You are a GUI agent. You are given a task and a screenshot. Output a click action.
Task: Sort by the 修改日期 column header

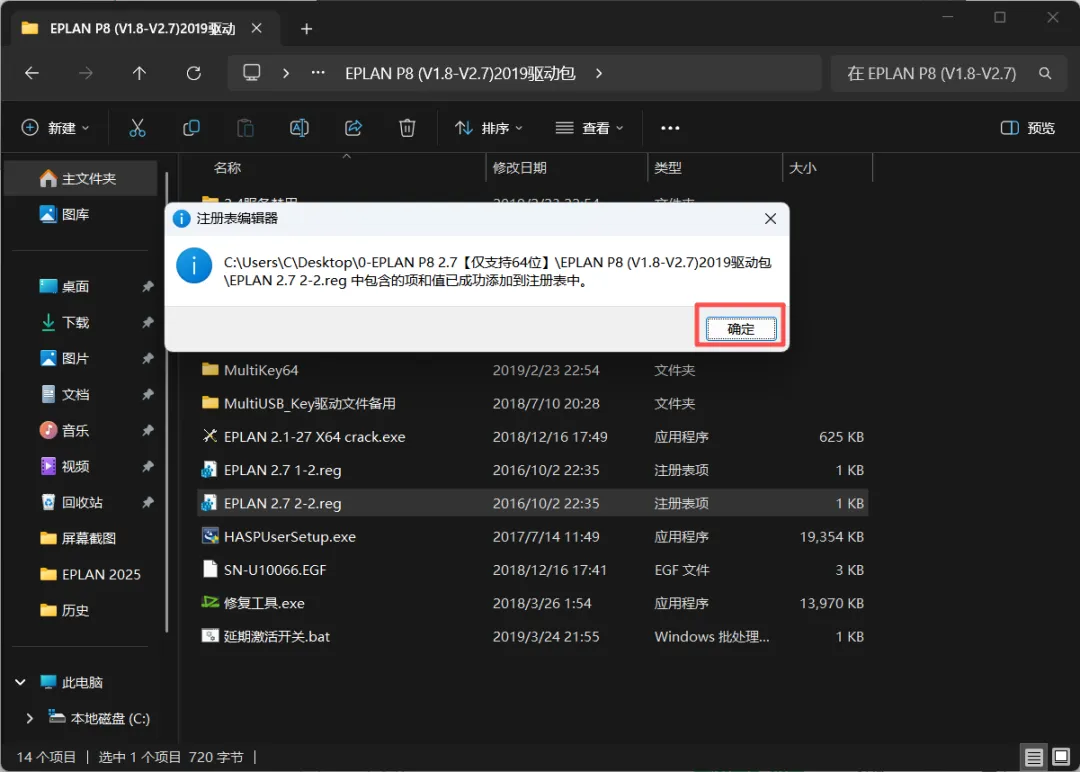[519, 168]
